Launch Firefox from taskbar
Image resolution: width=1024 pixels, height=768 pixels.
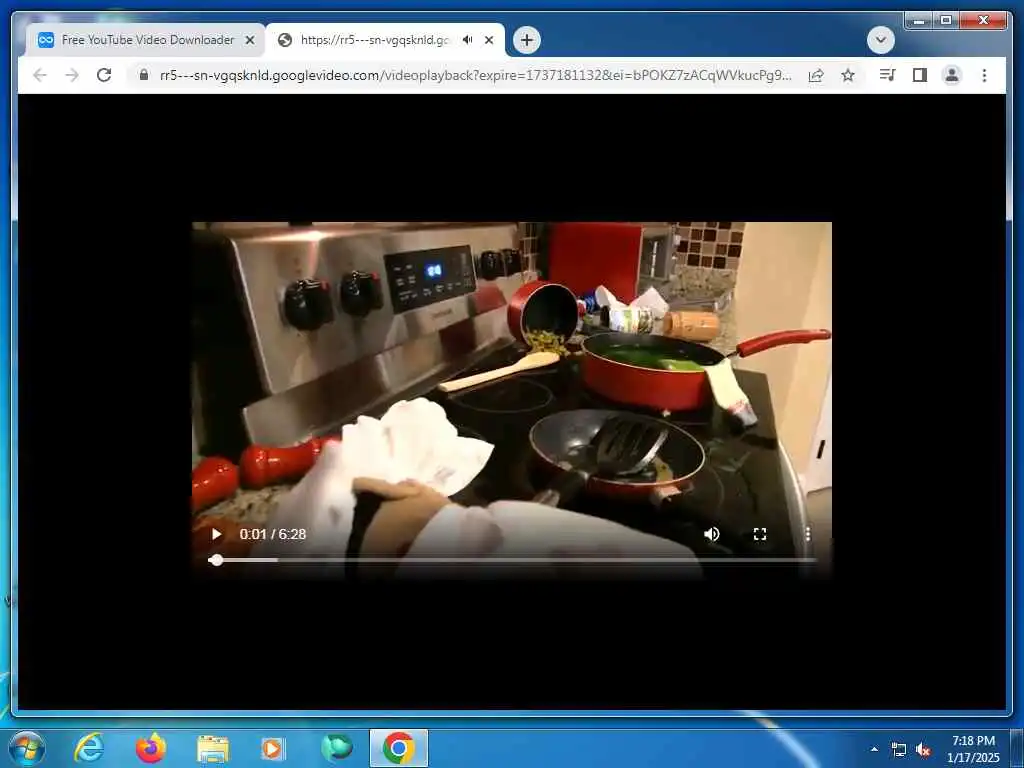[150, 748]
